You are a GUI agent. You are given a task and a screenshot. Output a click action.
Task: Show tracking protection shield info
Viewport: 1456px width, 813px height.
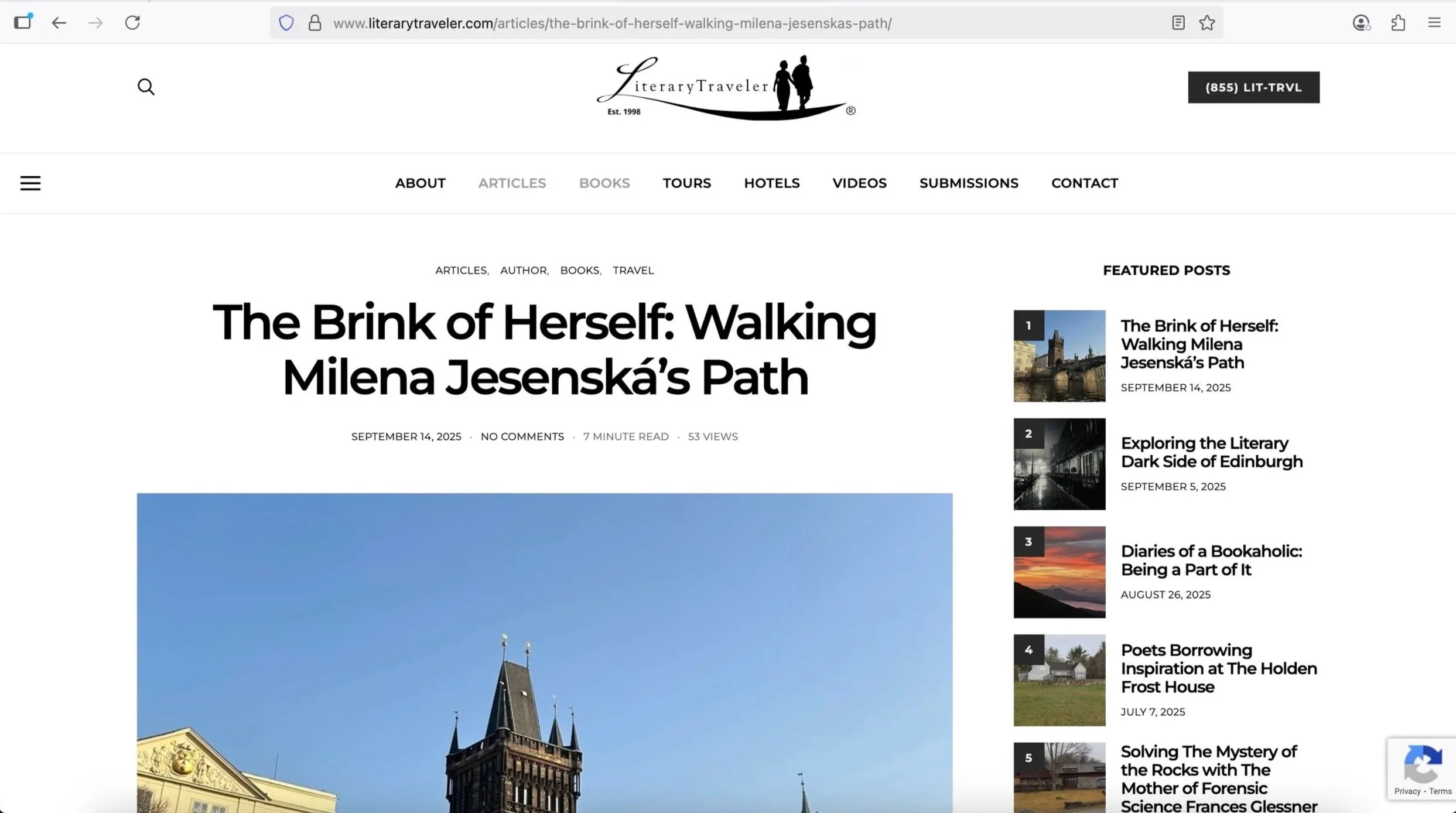286,23
